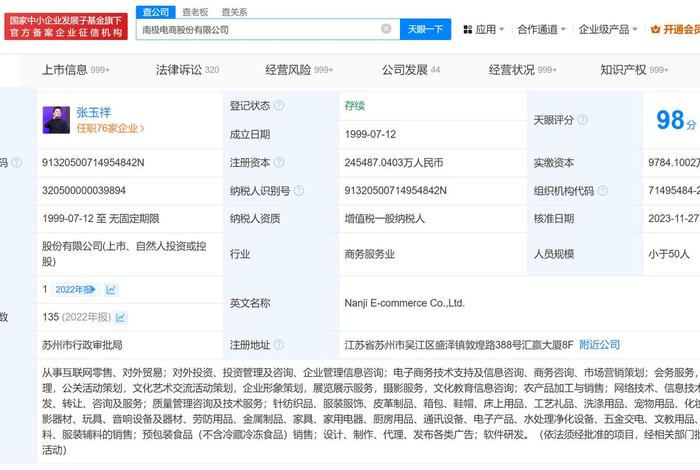
Task: Click the English name Nanji E-commerce Co.,Ltd.
Action: (404, 303)
